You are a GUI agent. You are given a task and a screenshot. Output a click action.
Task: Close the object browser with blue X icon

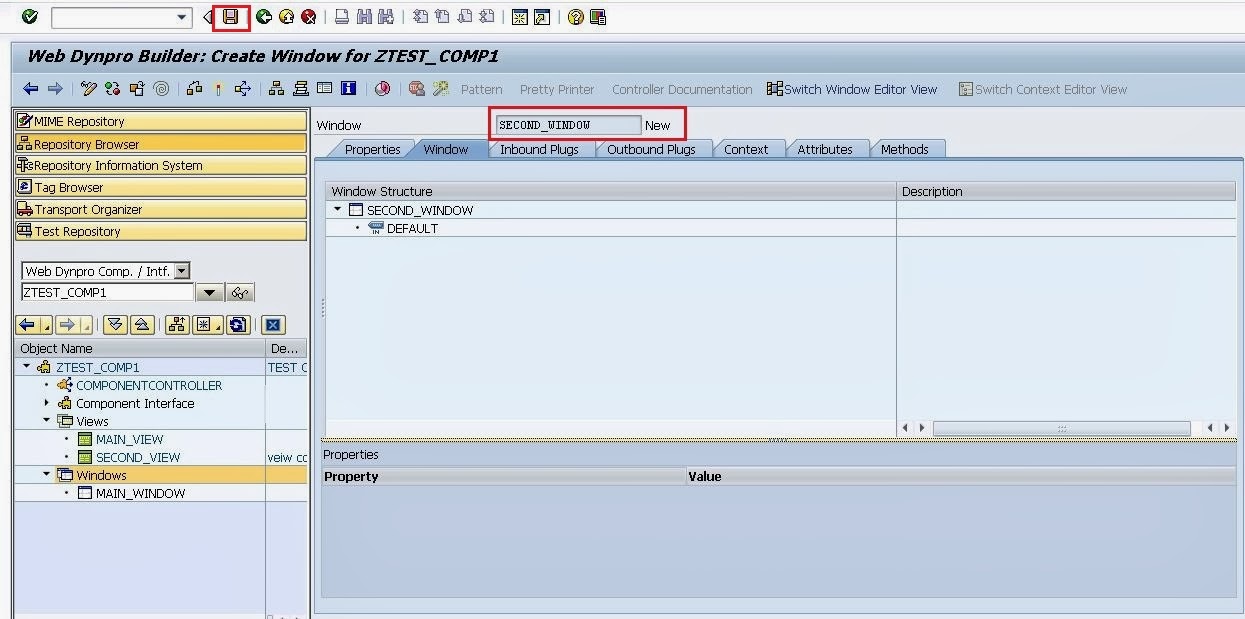(273, 325)
